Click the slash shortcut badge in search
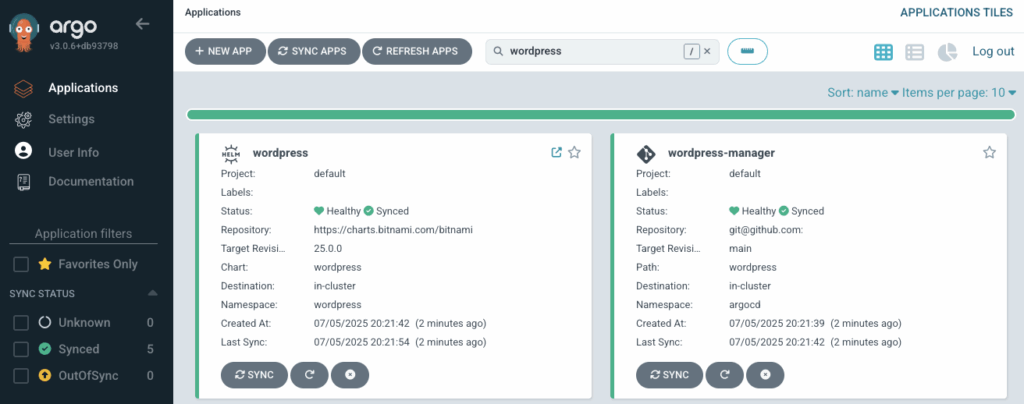This screenshot has width=1024, height=404. point(692,51)
